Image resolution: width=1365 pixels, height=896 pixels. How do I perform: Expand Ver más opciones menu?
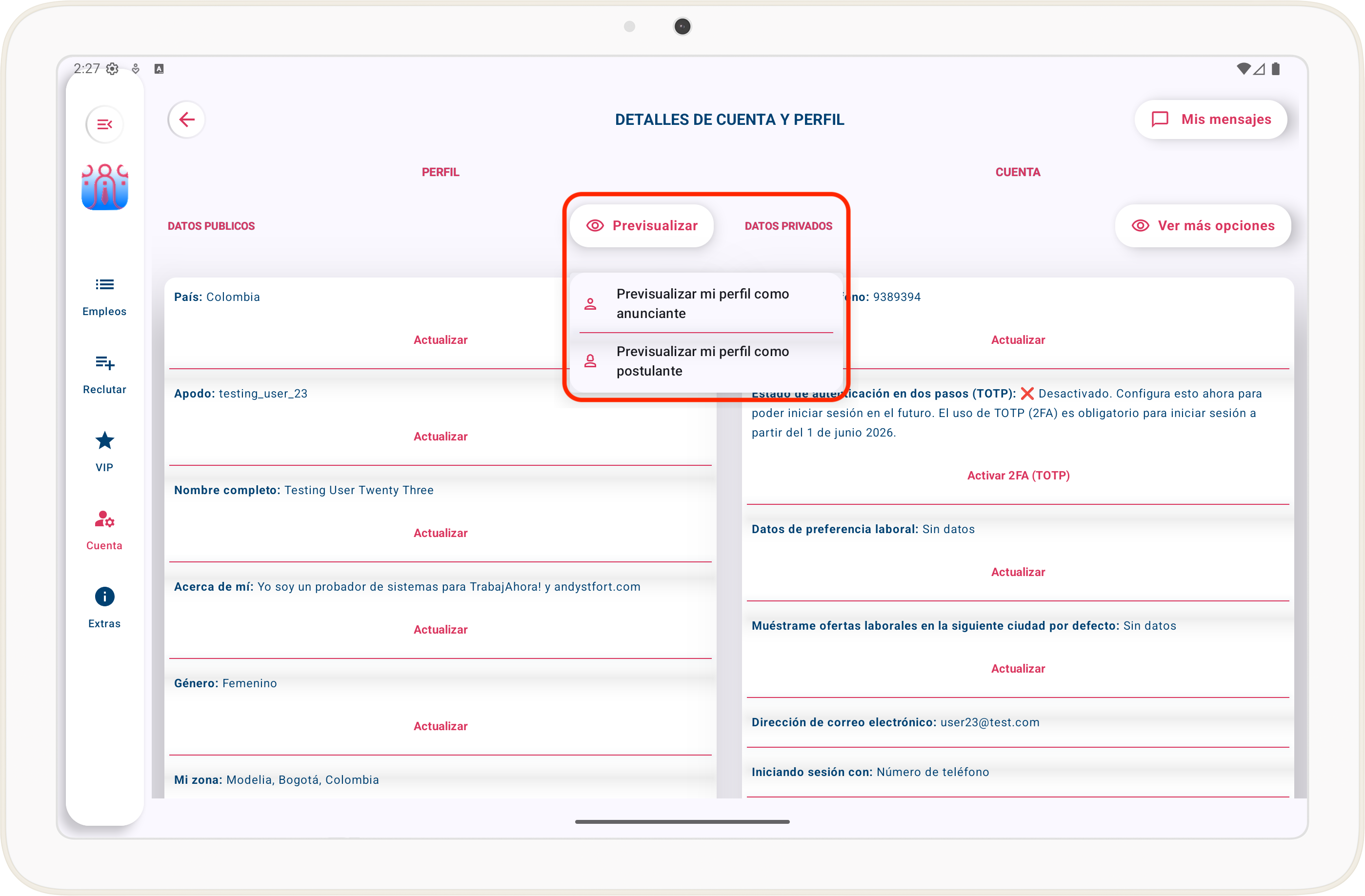coord(1203,226)
